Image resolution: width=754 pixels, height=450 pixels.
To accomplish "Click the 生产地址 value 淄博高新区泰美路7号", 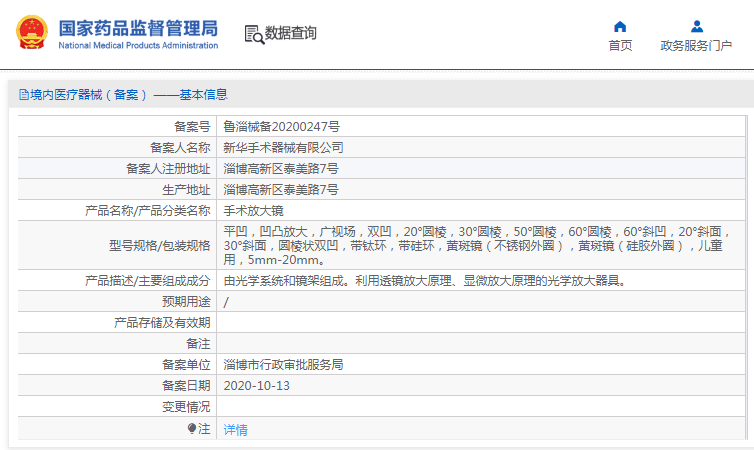I will pos(281,190).
